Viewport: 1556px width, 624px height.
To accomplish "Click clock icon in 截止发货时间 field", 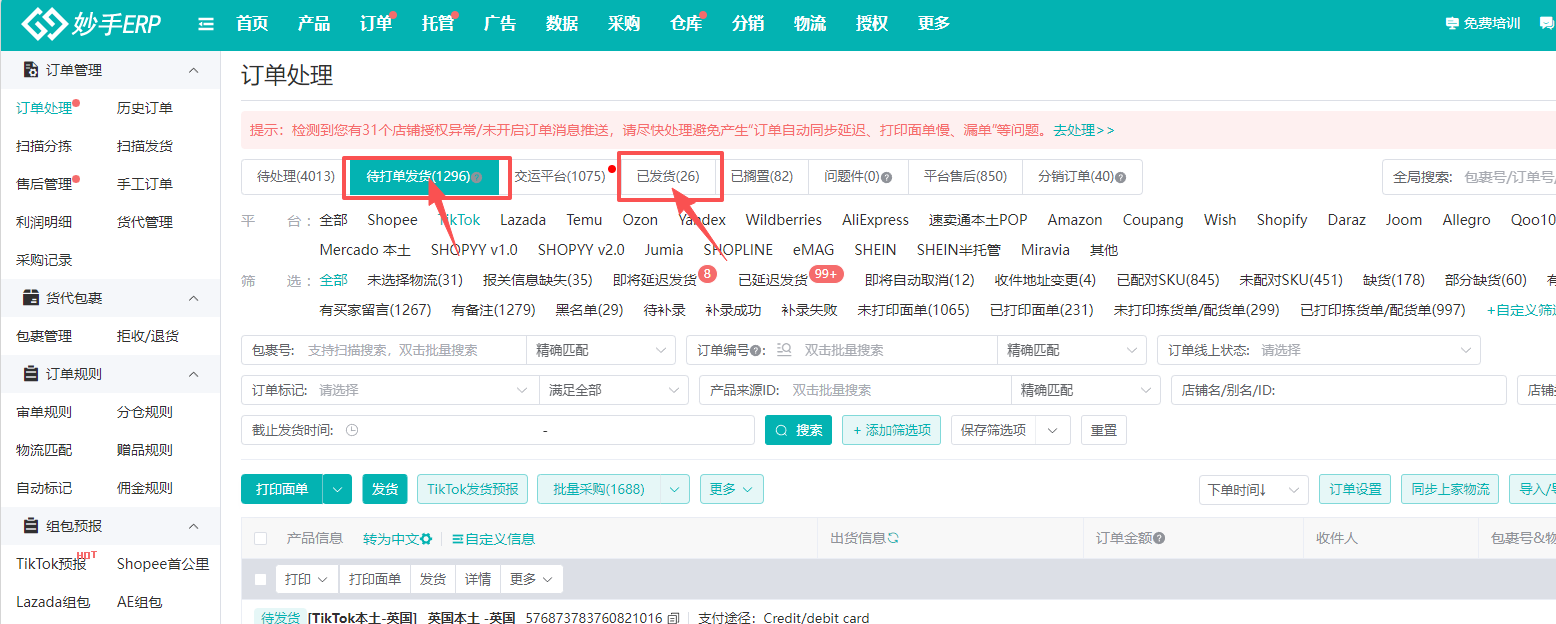I will click(x=352, y=430).
